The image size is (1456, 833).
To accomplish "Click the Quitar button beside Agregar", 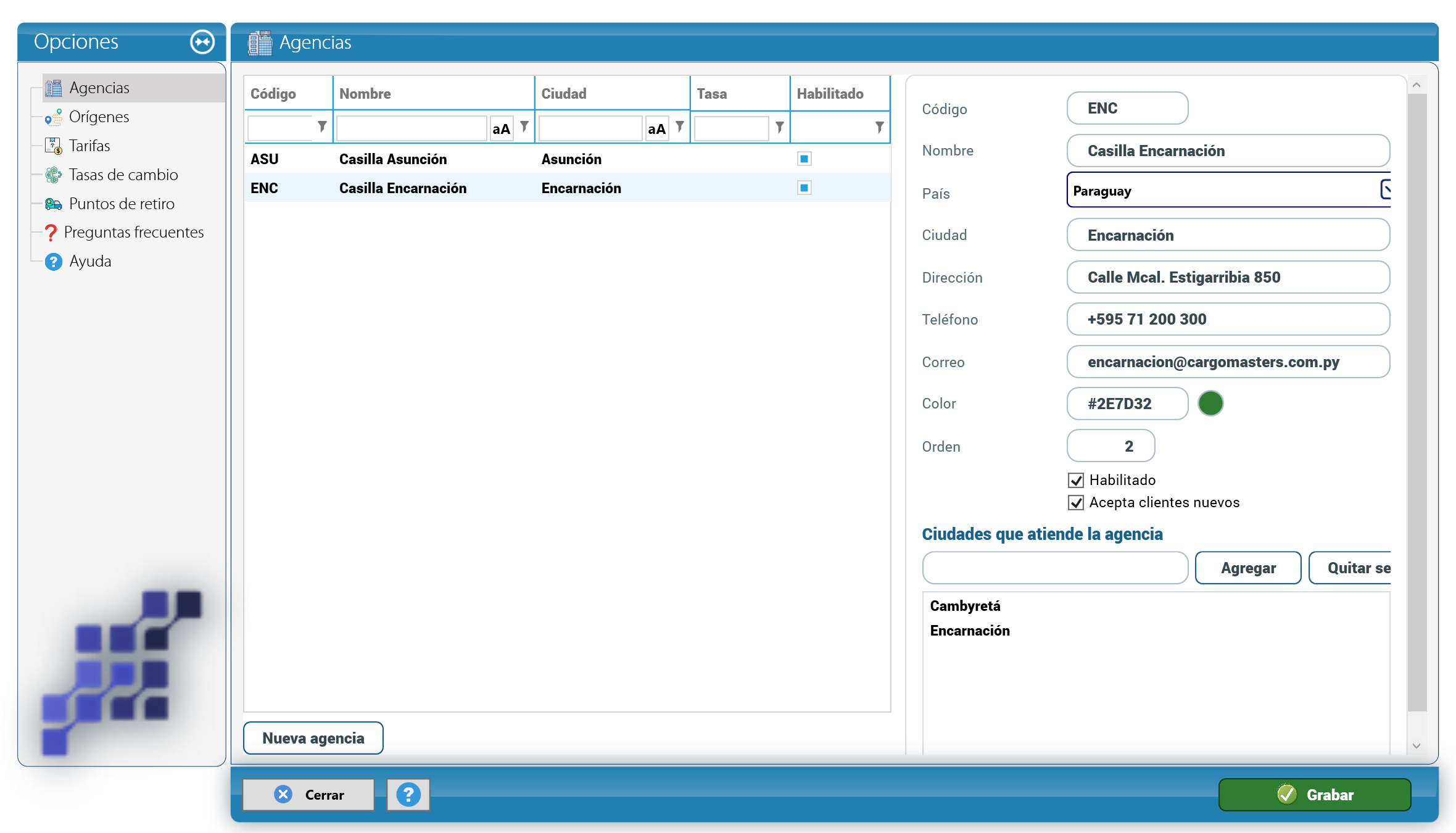I will click(x=1351, y=568).
